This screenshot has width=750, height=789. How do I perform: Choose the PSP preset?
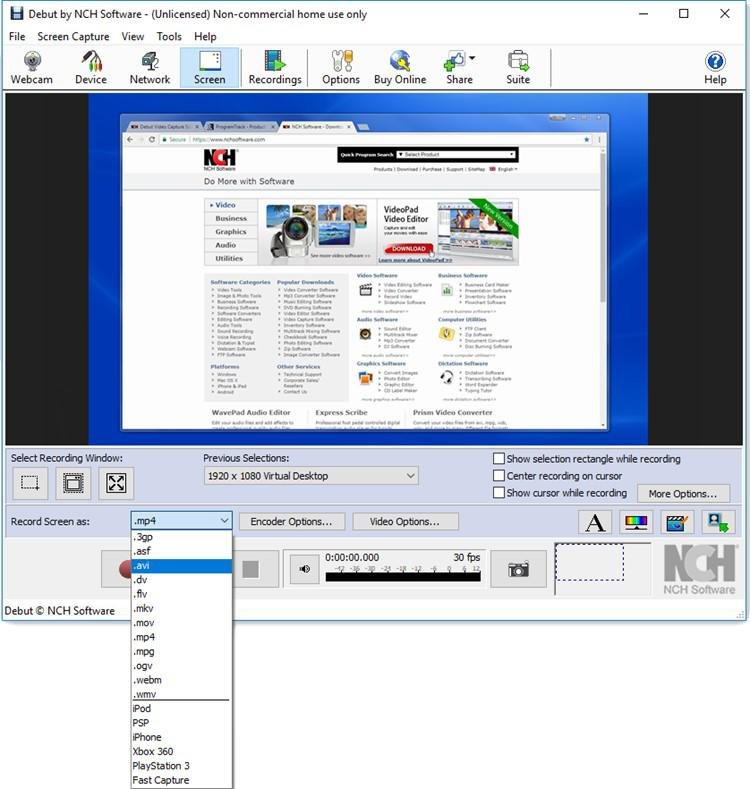181,723
